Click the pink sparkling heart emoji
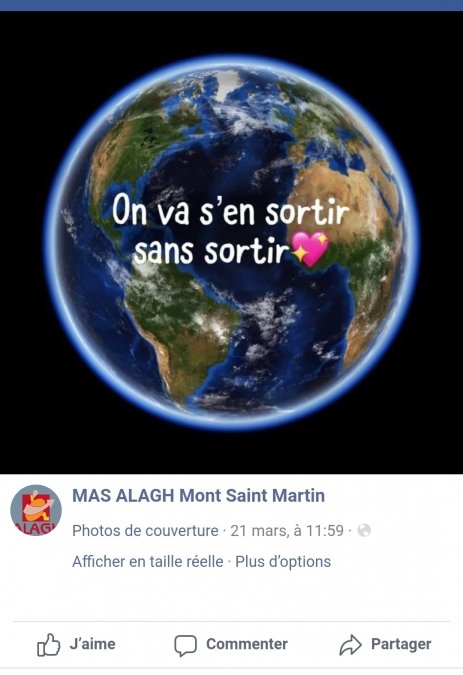Screen dimensions: 463x675 click(310, 249)
